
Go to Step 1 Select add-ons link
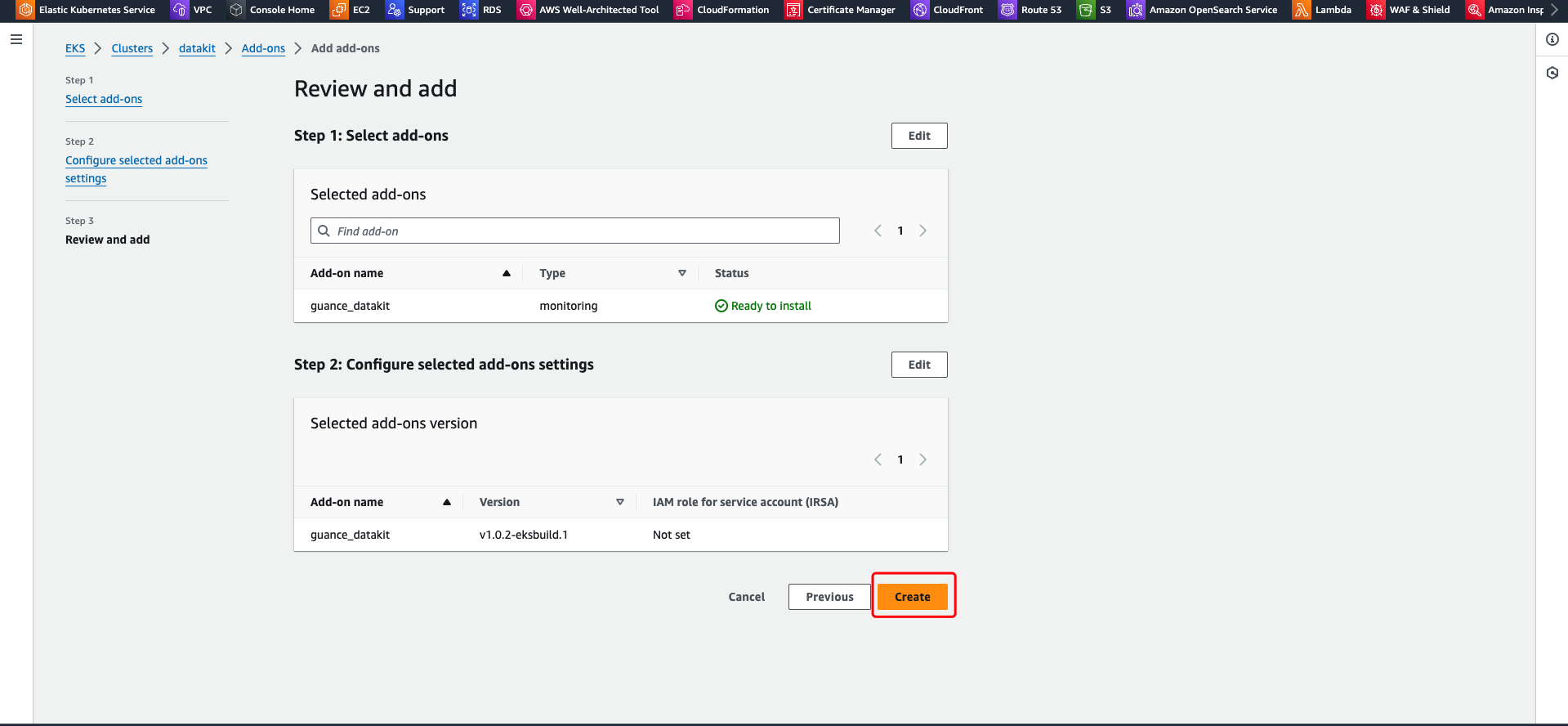[104, 99]
